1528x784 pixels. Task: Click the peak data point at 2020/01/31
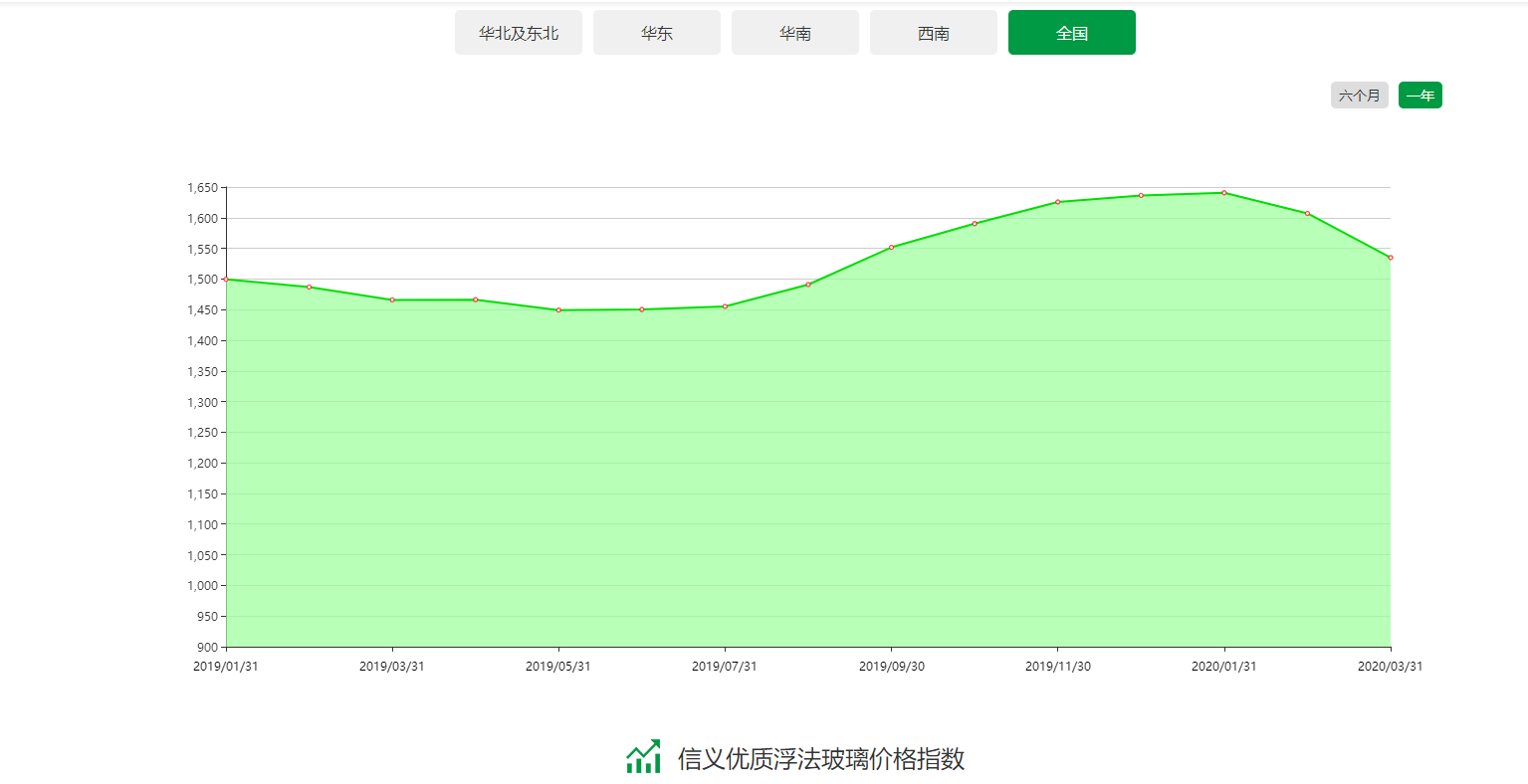[1223, 193]
